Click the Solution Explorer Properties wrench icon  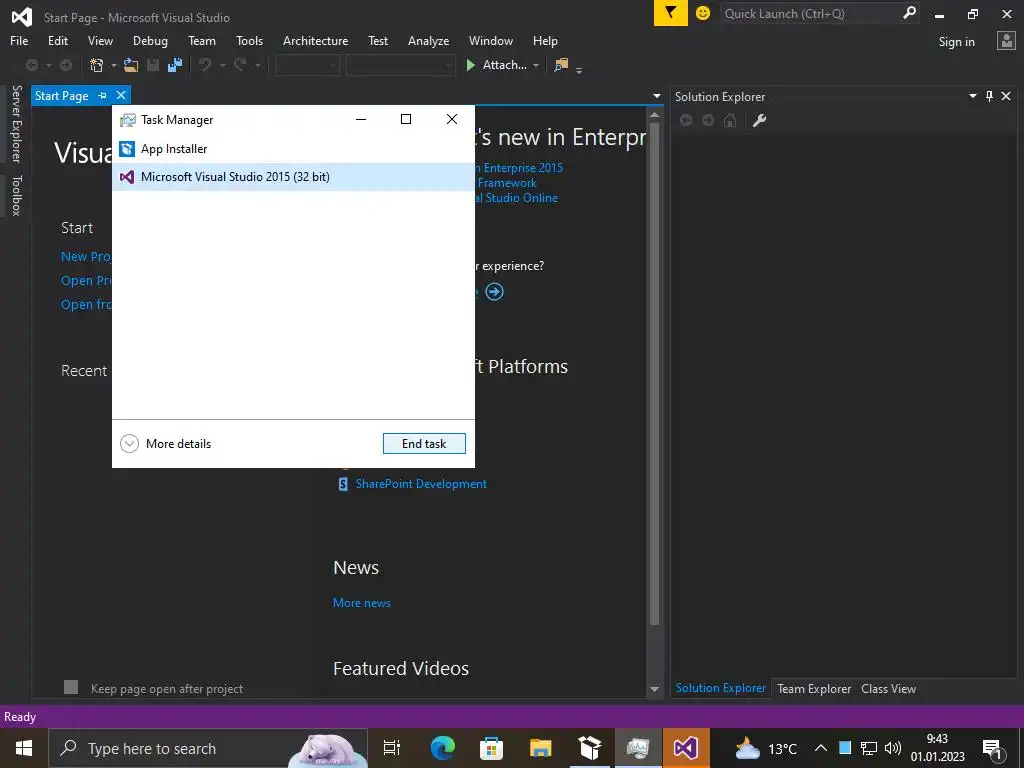[x=759, y=120]
